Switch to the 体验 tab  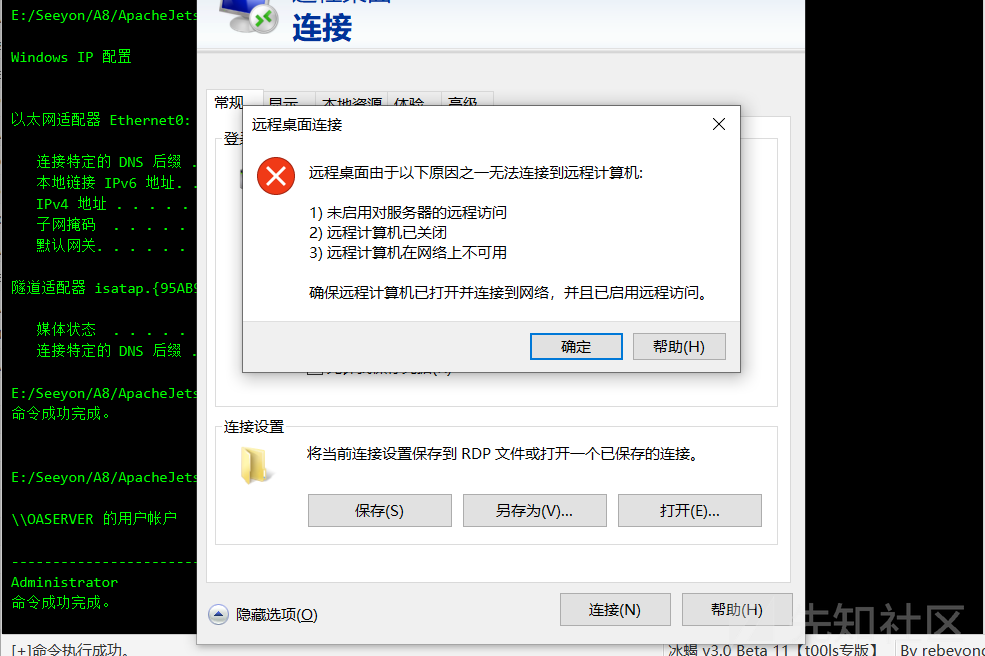tap(409, 101)
